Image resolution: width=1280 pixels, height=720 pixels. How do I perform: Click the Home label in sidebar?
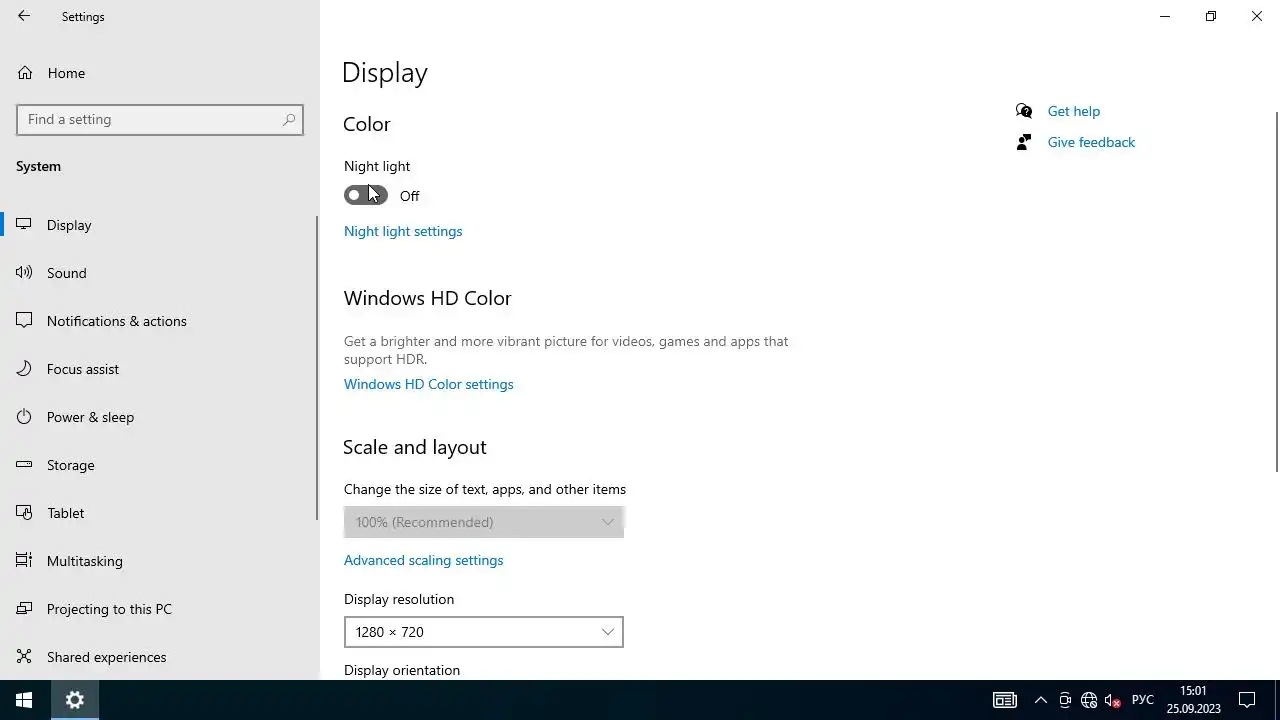(66, 73)
